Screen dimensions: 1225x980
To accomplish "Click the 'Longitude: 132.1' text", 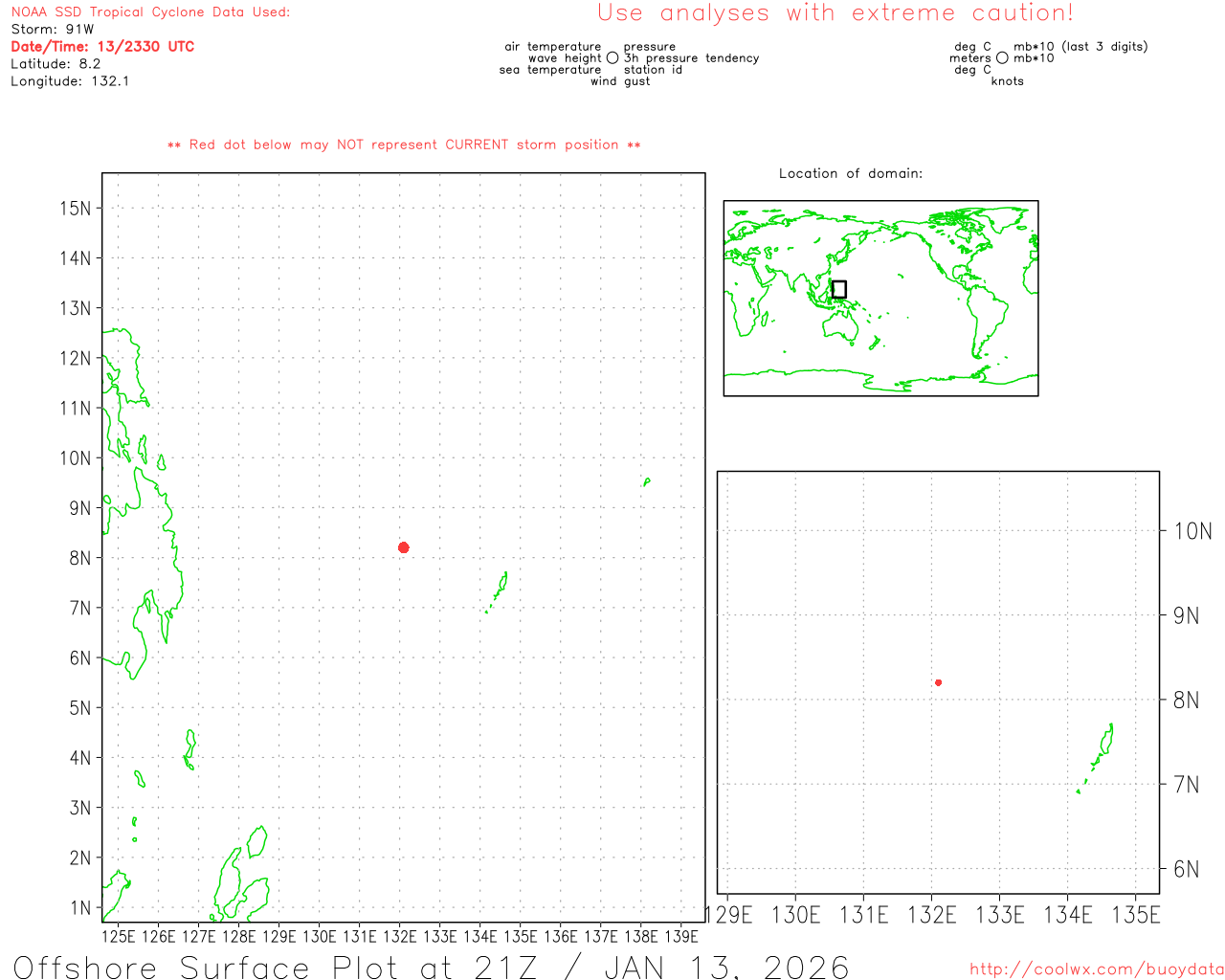I will pyautogui.click(x=70, y=81).
